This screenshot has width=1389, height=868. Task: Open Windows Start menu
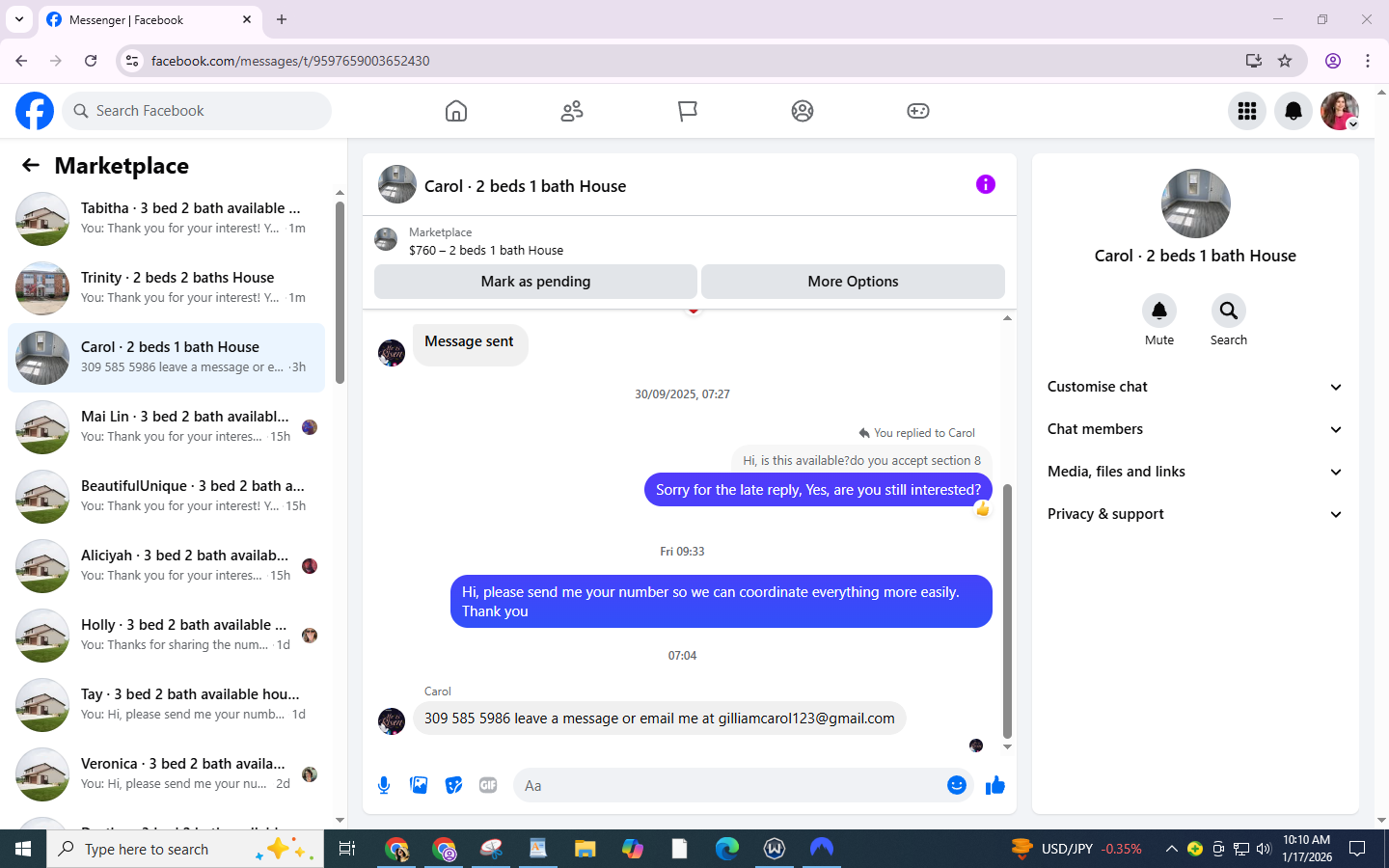[x=23, y=849]
